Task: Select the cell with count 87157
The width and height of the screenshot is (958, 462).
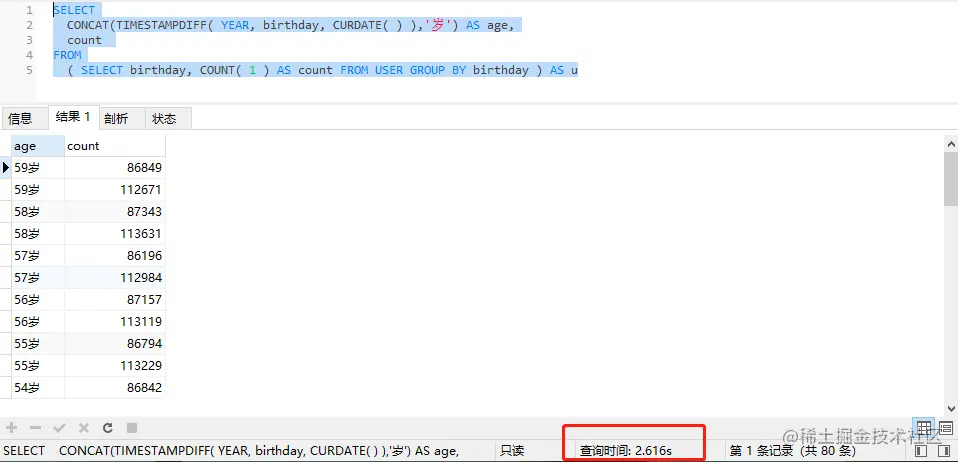Action: pos(115,299)
